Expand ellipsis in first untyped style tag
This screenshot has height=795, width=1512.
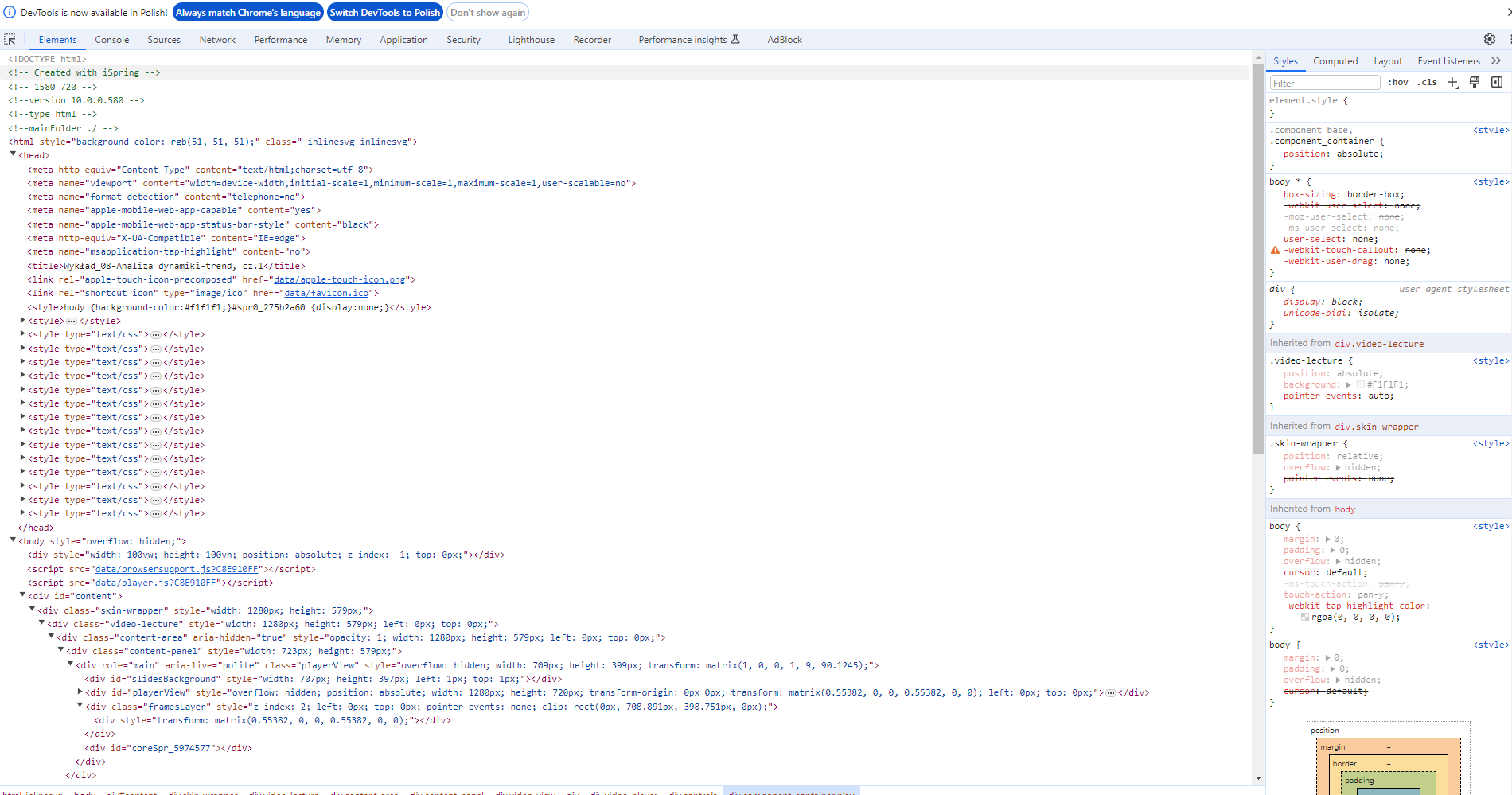point(72,322)
